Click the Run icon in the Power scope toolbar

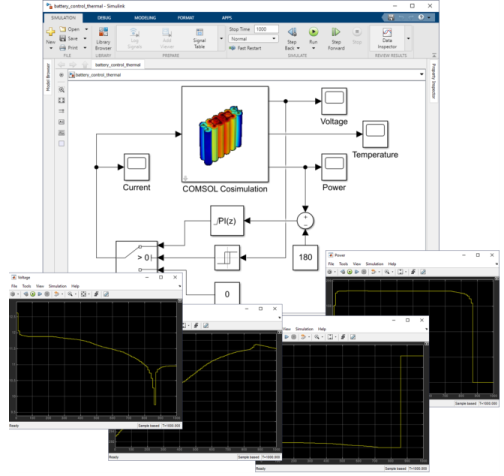pos(349,272)
